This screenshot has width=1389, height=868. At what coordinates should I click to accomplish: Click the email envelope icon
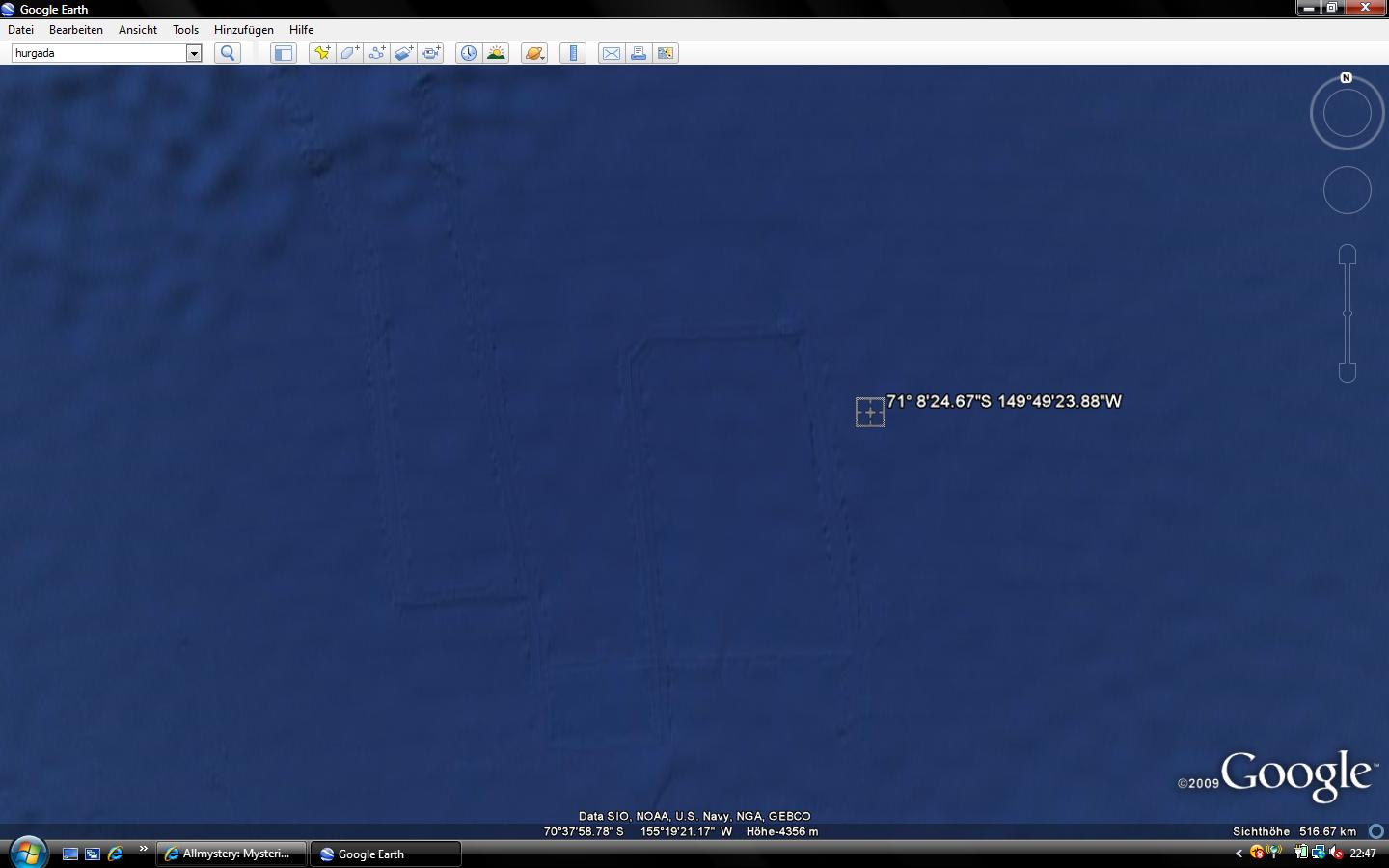[x=612, y=53]
